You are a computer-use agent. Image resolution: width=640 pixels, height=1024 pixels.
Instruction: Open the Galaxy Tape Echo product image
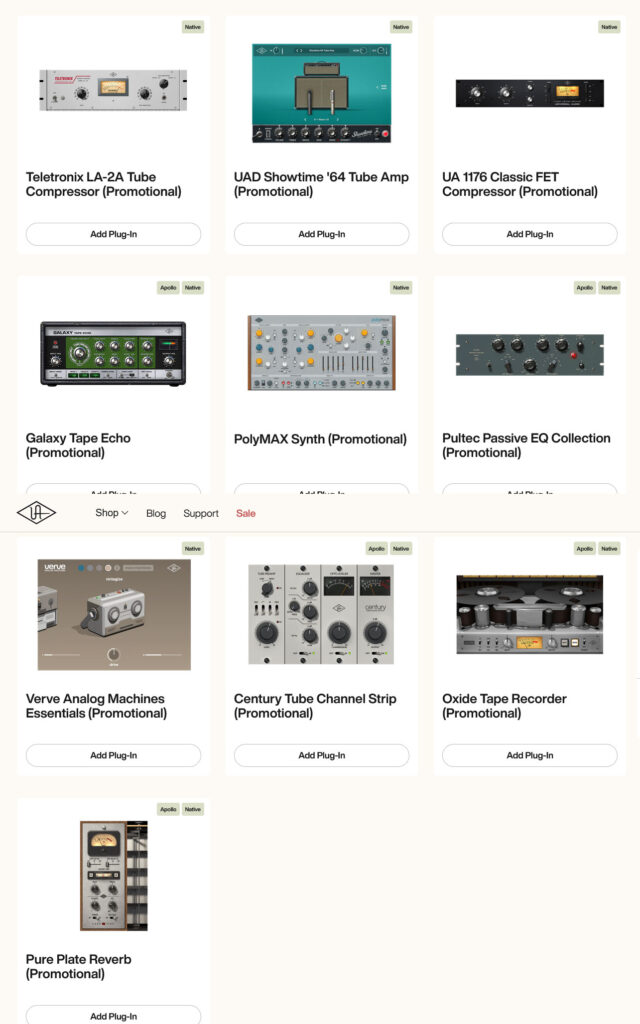coord(114,353)
